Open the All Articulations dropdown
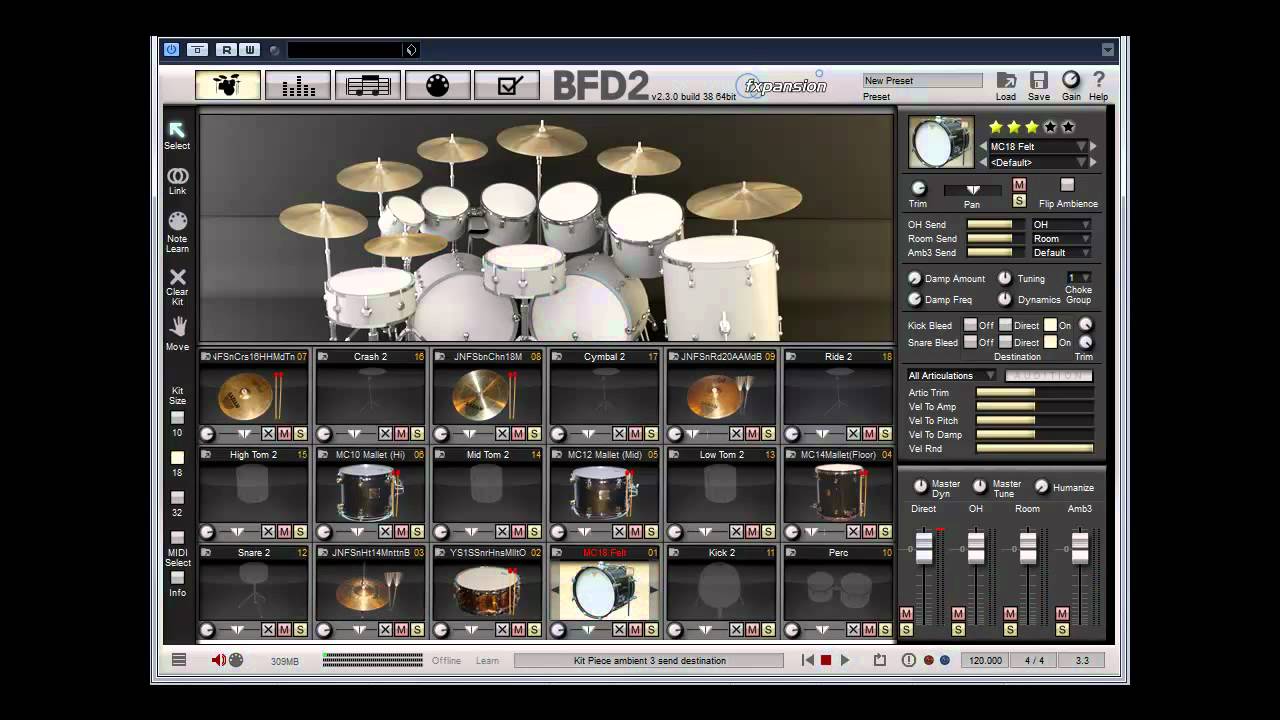 [951, 376]
